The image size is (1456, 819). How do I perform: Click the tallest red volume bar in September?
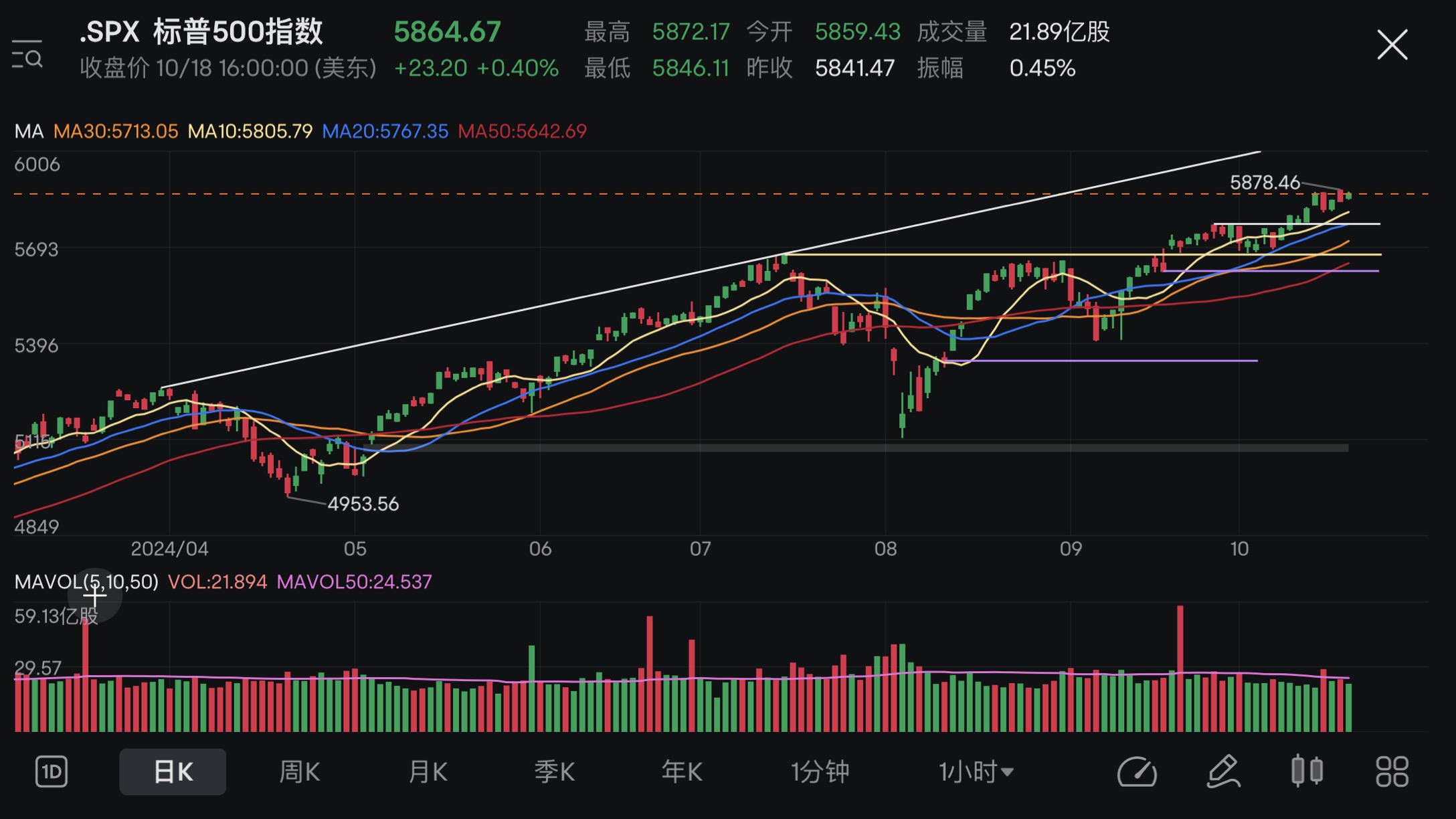1180,668
